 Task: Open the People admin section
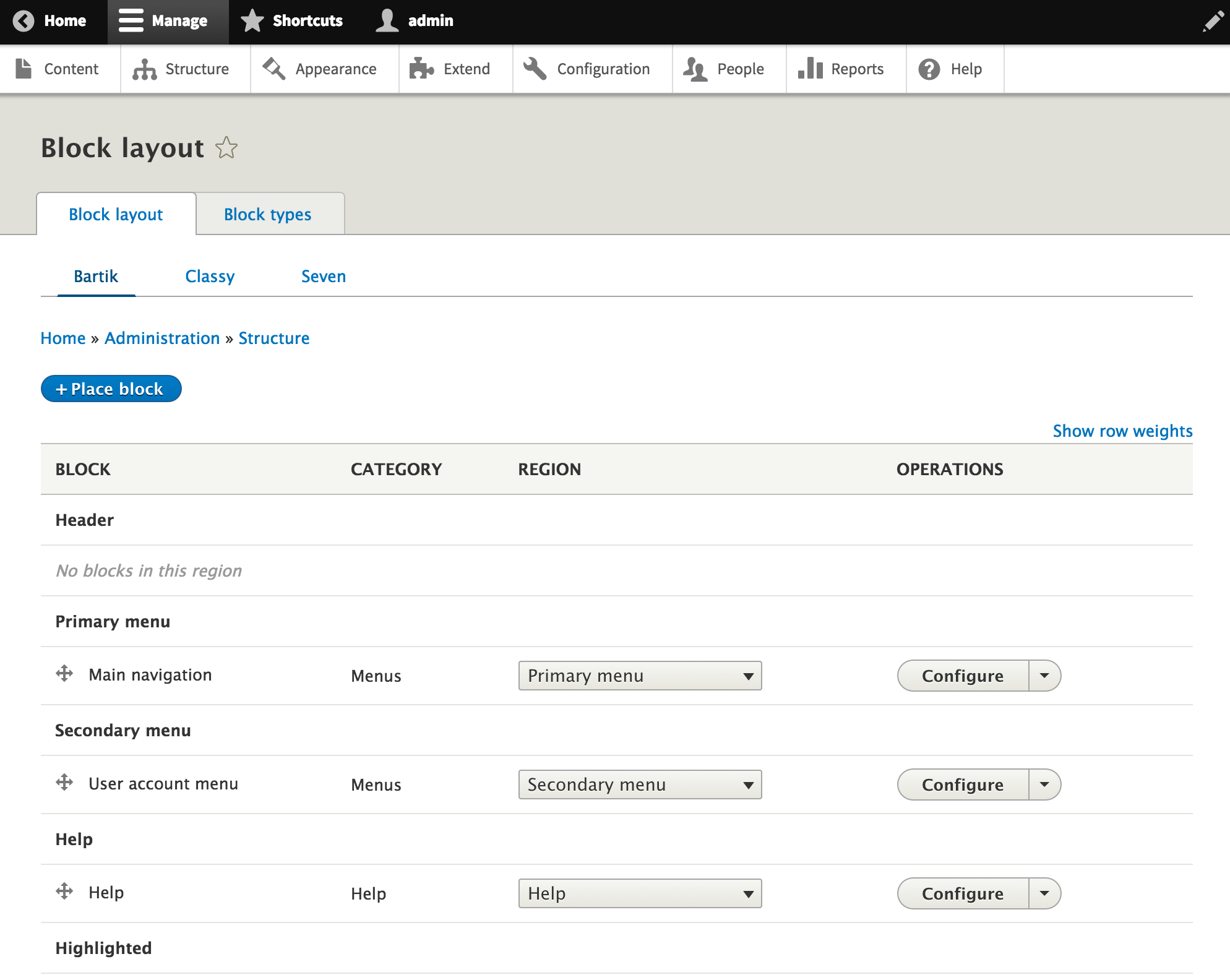click(728, 69)
